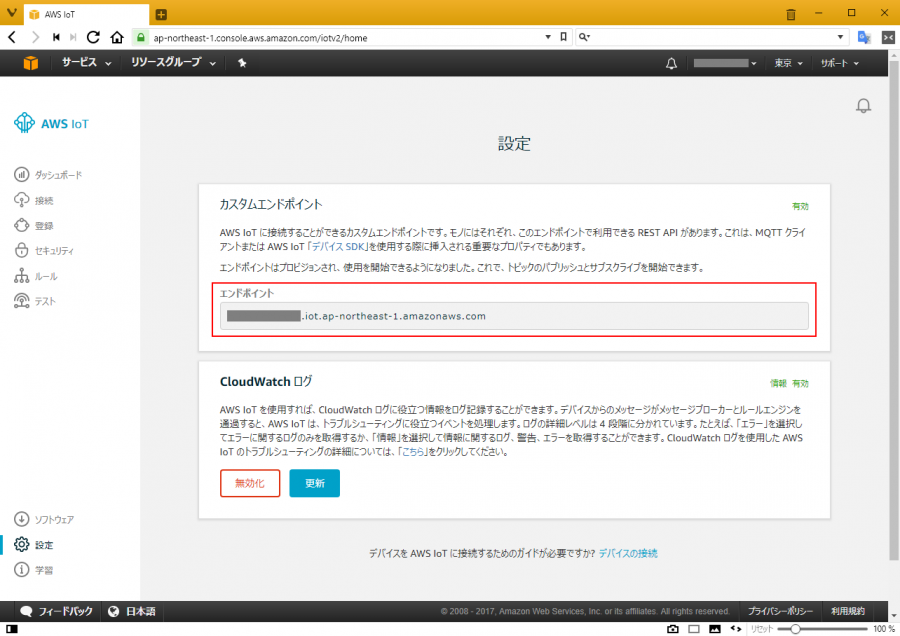Follow the こちら link in CloudWatch description
Image resolution: width=900 pixels, height=636 pixels.
(413, 452)
